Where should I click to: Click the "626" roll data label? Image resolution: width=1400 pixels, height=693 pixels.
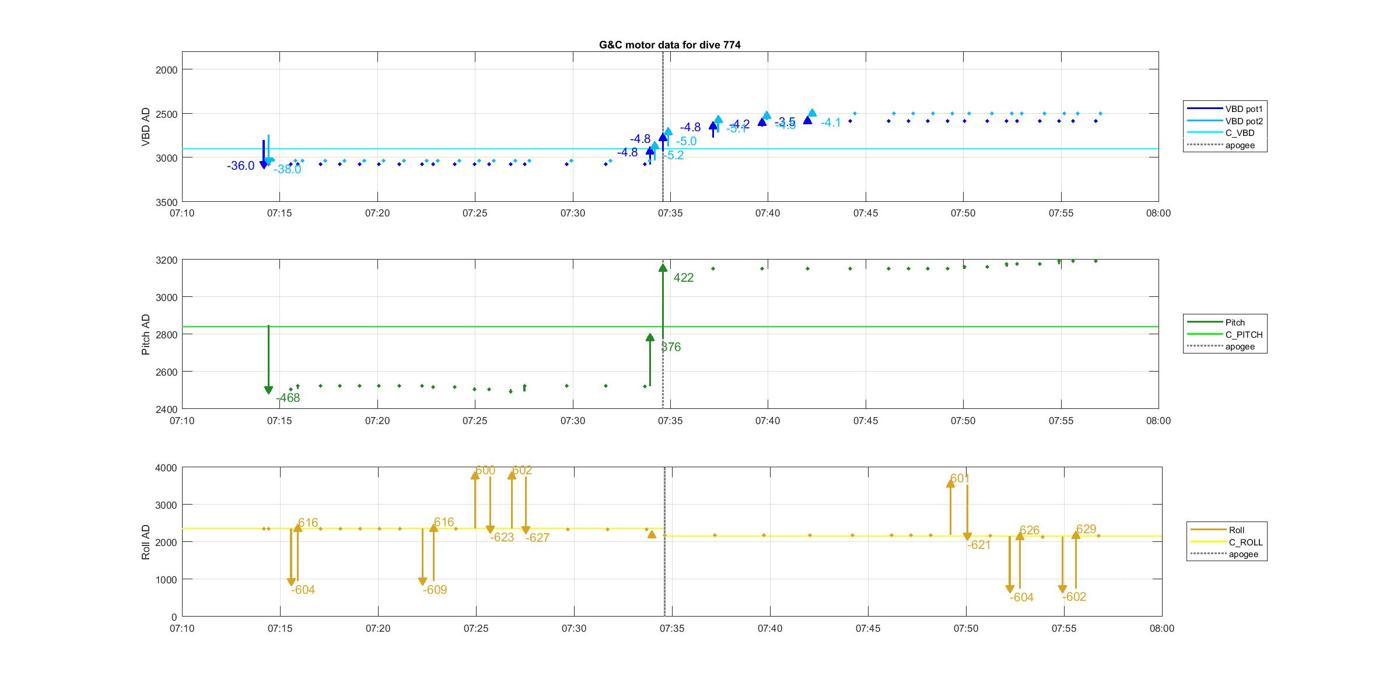tap(1029, 531)
